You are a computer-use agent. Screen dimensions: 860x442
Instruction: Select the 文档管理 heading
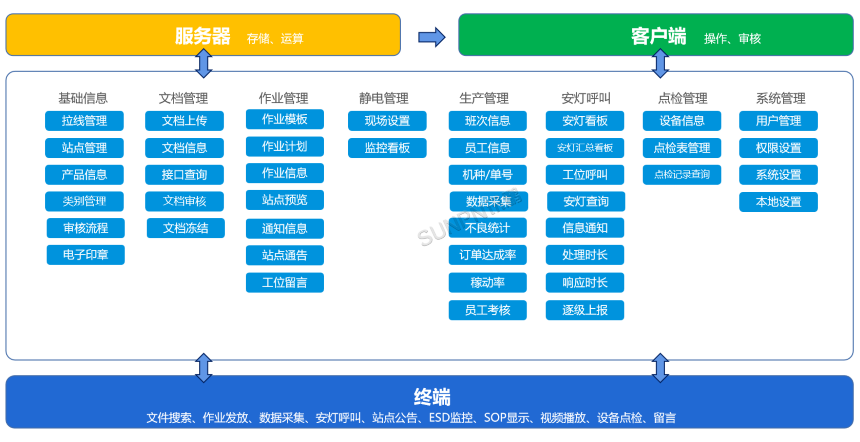click(x=183, y=98)
